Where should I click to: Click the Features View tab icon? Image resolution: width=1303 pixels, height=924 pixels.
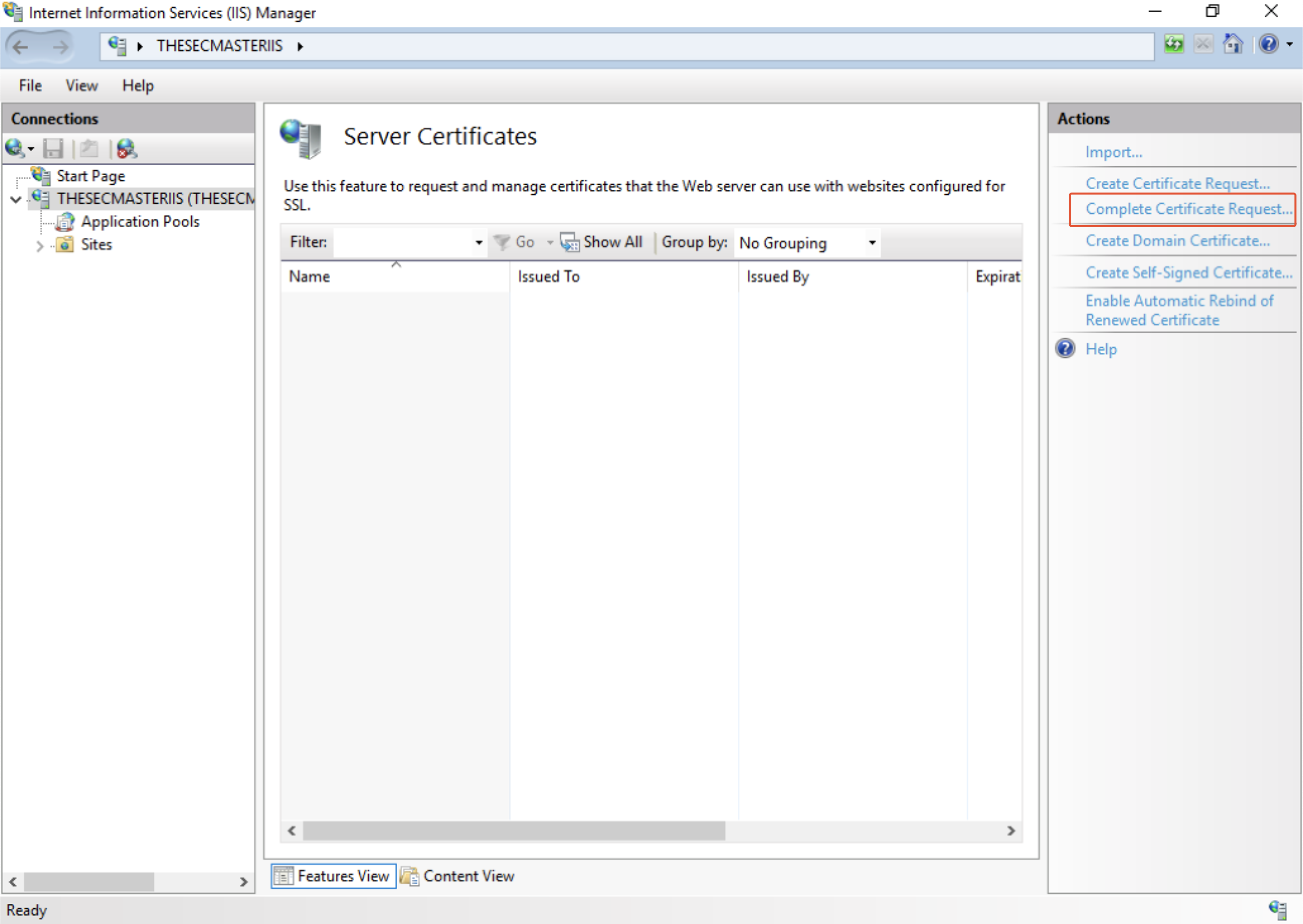pos(284,876)
